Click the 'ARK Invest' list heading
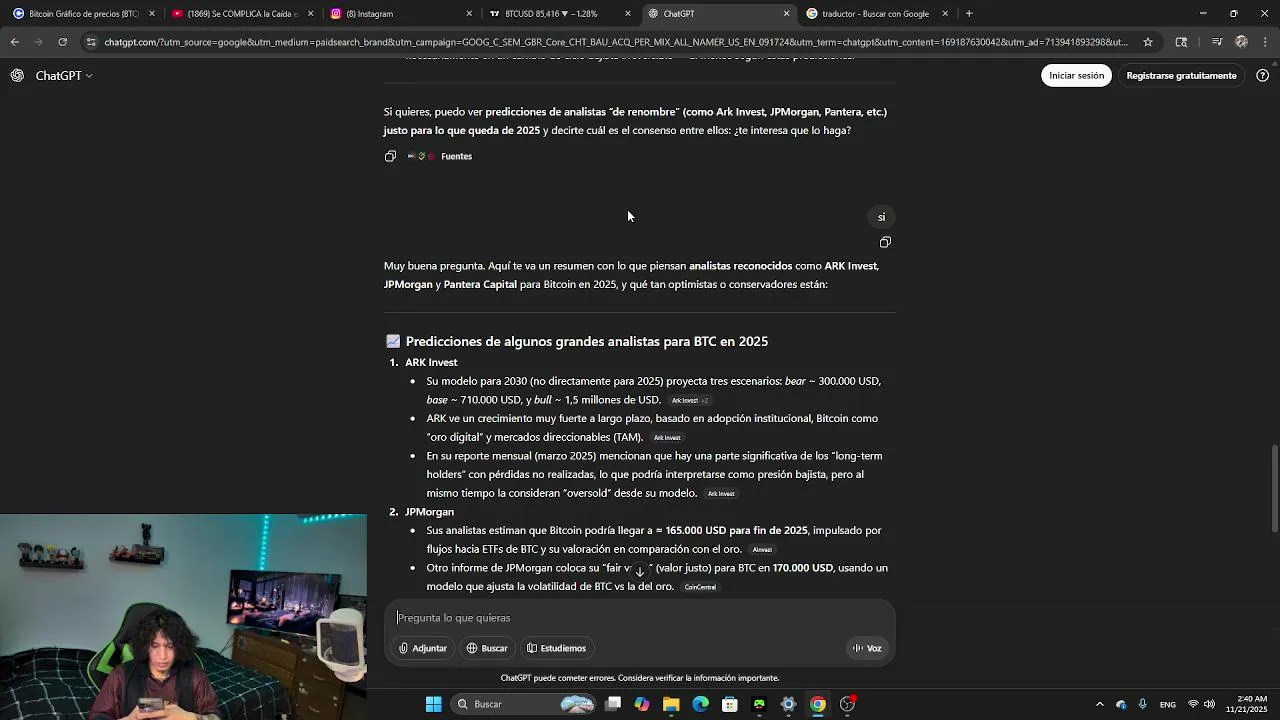This screenshot has width=1280, height=720. click(x=431, y=363)
